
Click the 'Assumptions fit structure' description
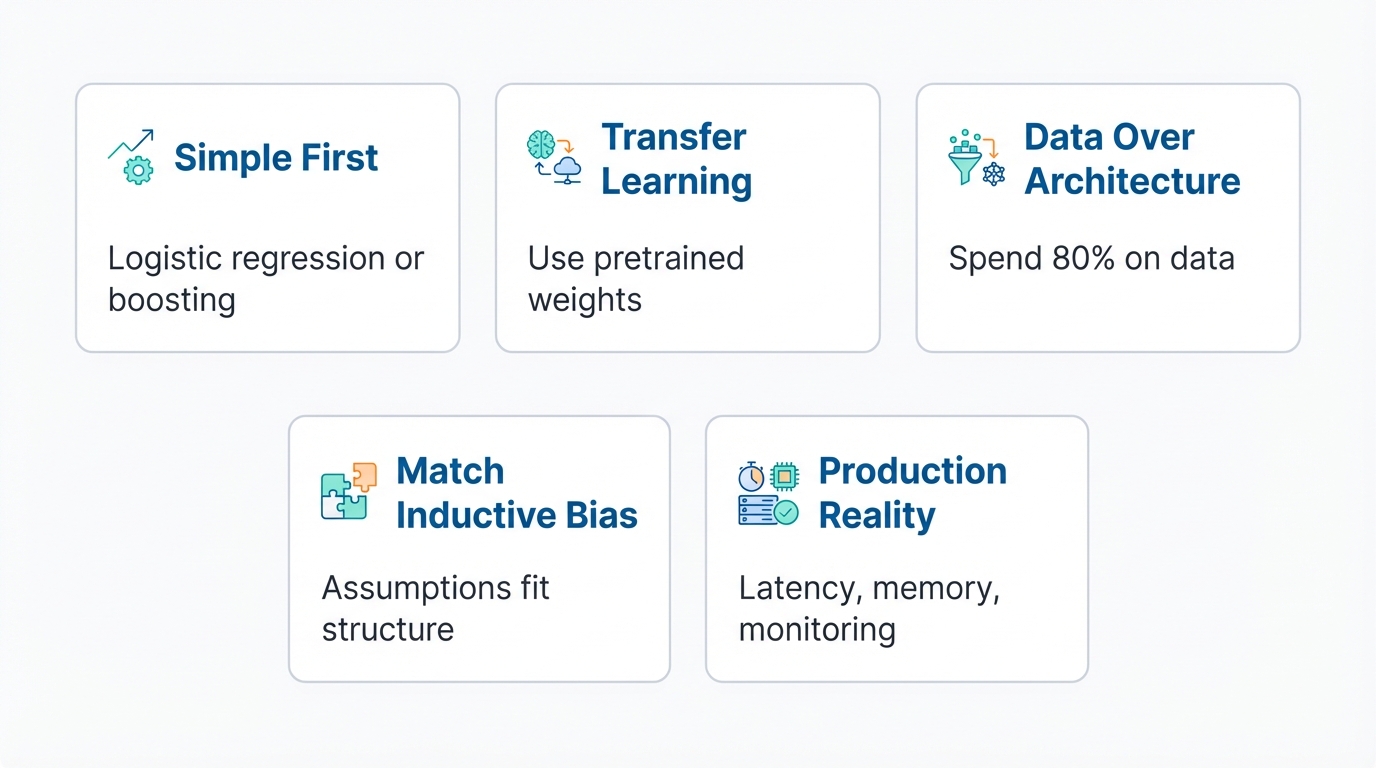(x=435, y=608)
